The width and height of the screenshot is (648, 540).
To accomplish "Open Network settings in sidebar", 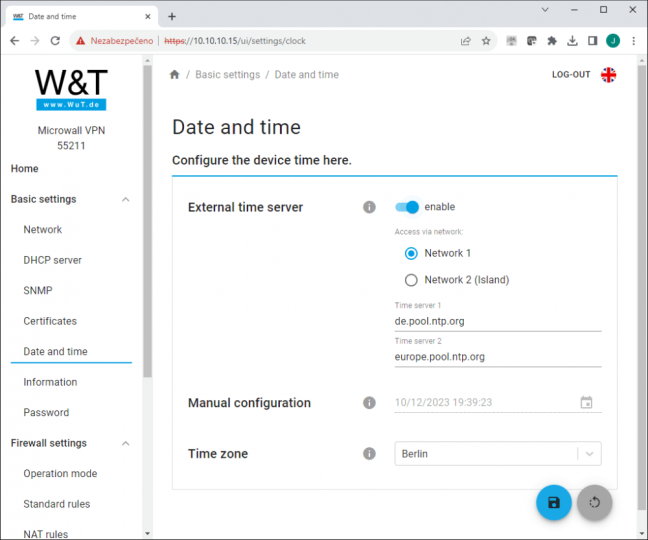I will click(43, 230).
